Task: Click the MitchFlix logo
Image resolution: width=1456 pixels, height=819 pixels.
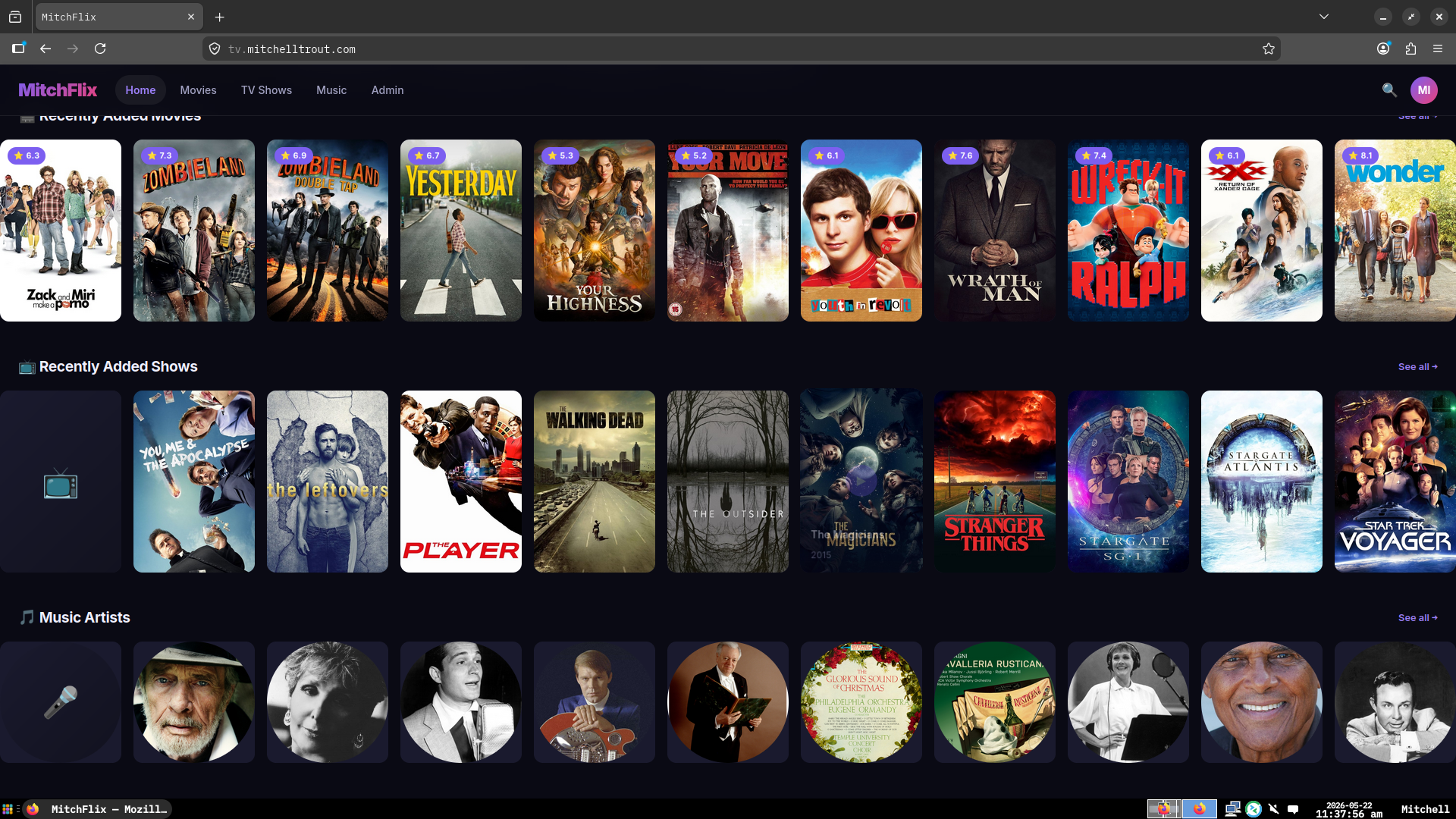Action: 58,89
